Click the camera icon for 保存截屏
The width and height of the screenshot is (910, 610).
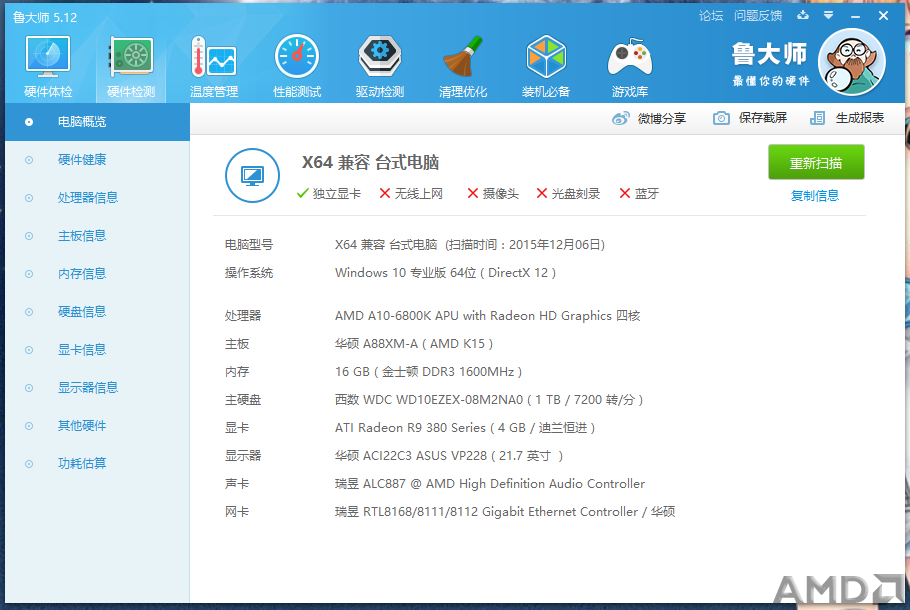click(721, 118)
